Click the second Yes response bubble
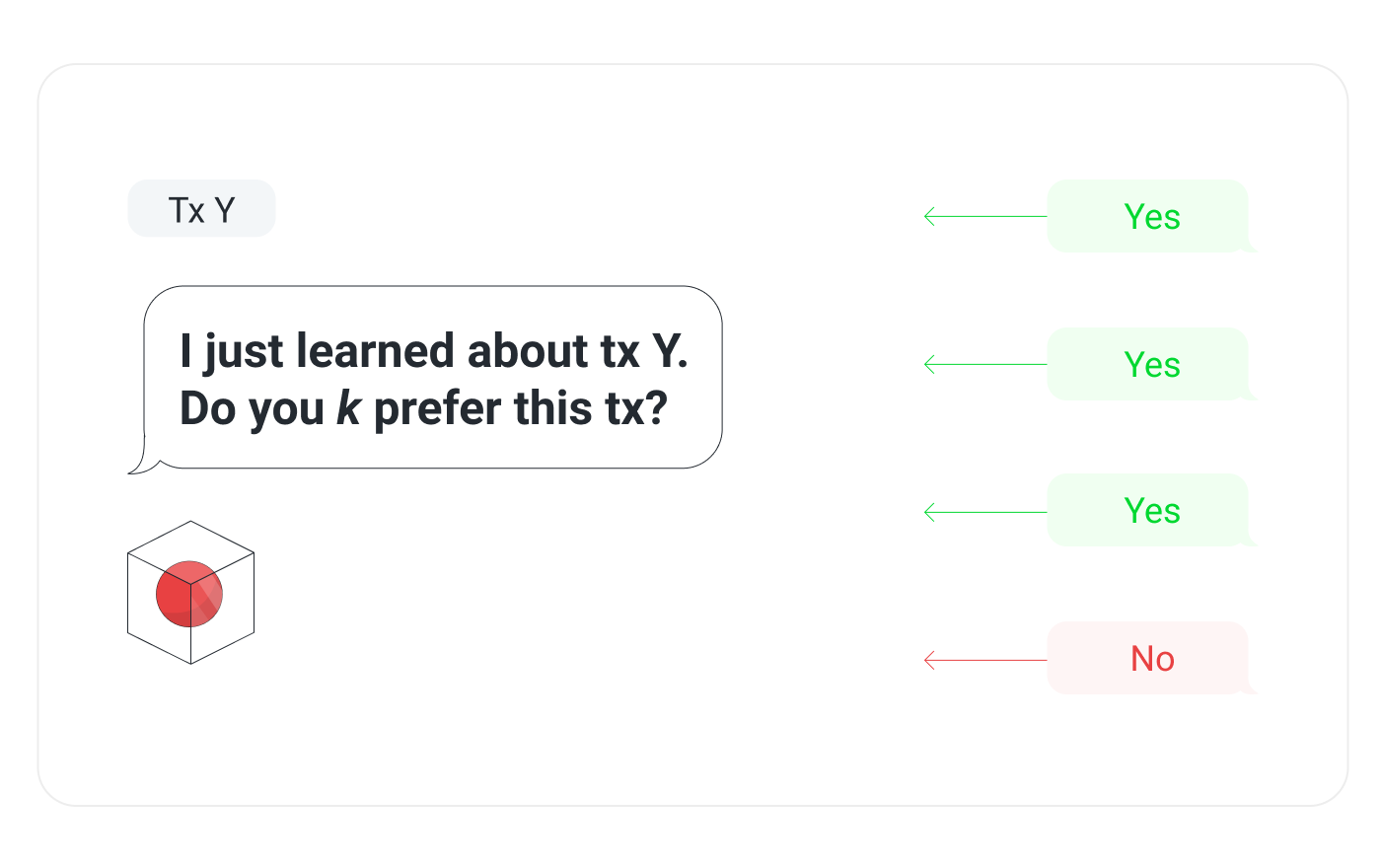This screenshot has height=868, width=1382. click(x=1151, y=364)
